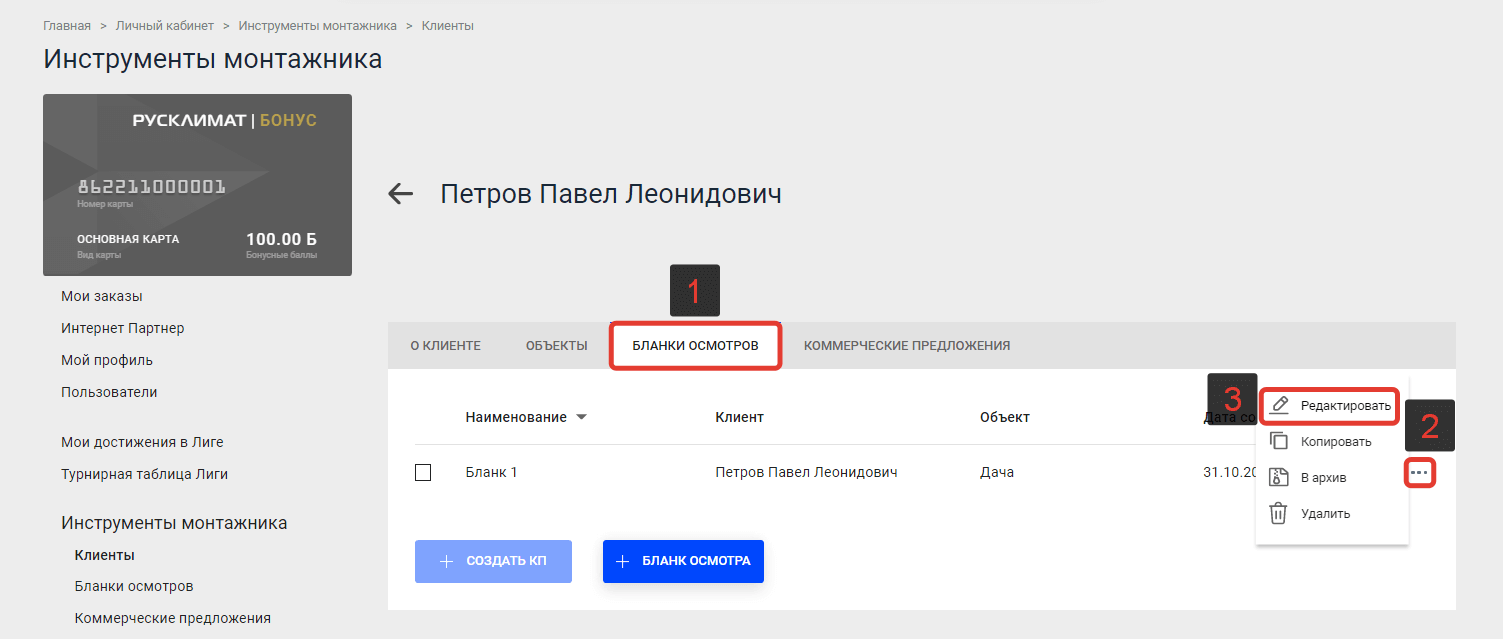The image size is (1503, 639).
Task: Go to Личный кабинет breadcrumb link
Action: (164, 26)
